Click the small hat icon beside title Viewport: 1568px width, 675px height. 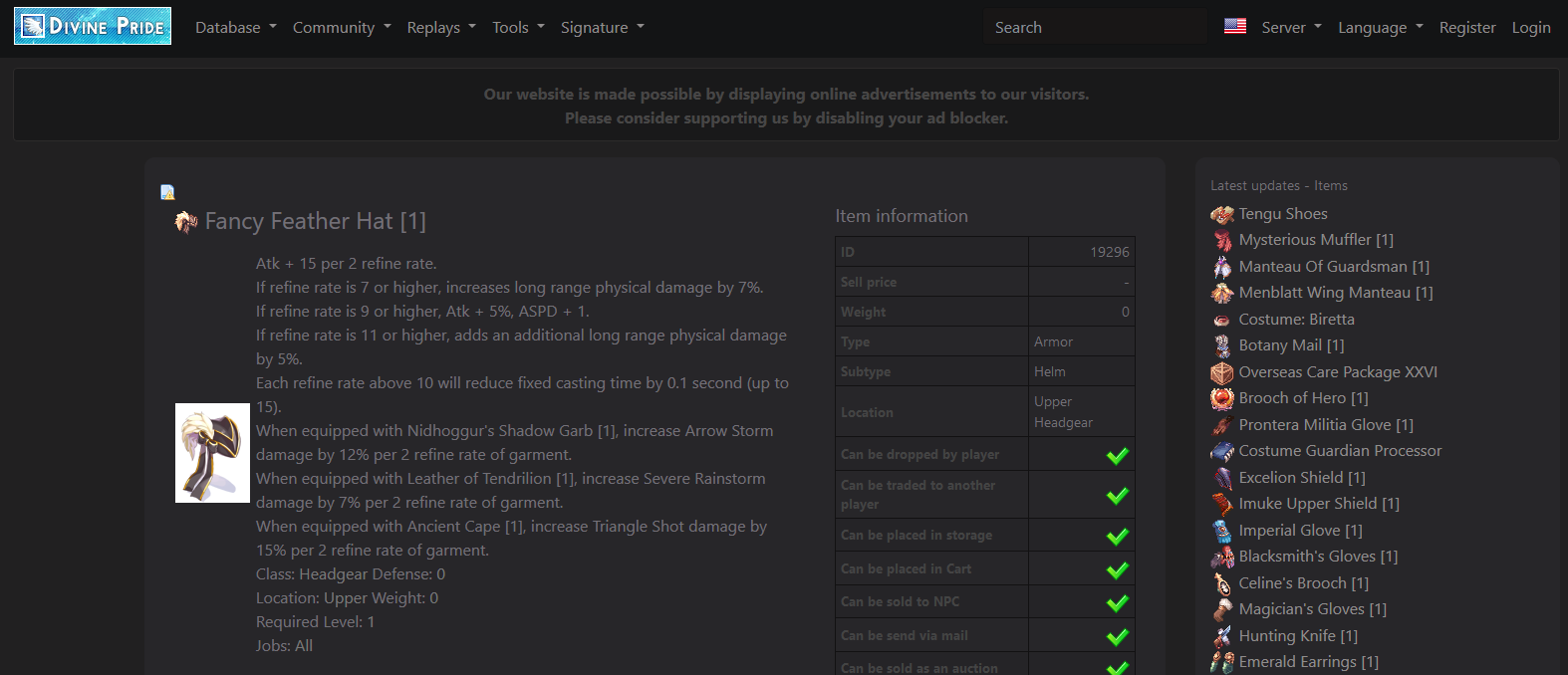[x=186, y=221]
